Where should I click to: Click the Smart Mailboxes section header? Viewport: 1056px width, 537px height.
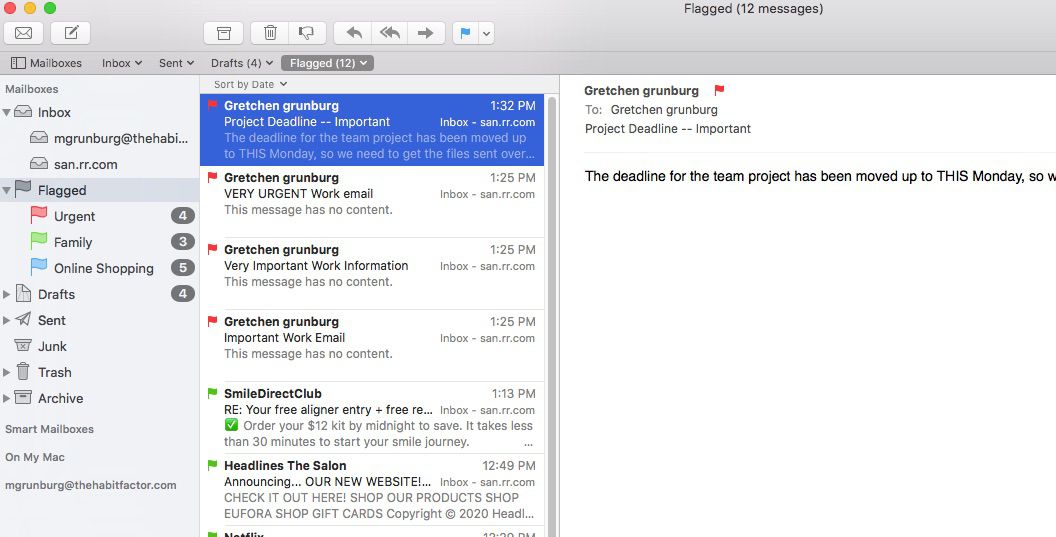click(x=49, y=429)
